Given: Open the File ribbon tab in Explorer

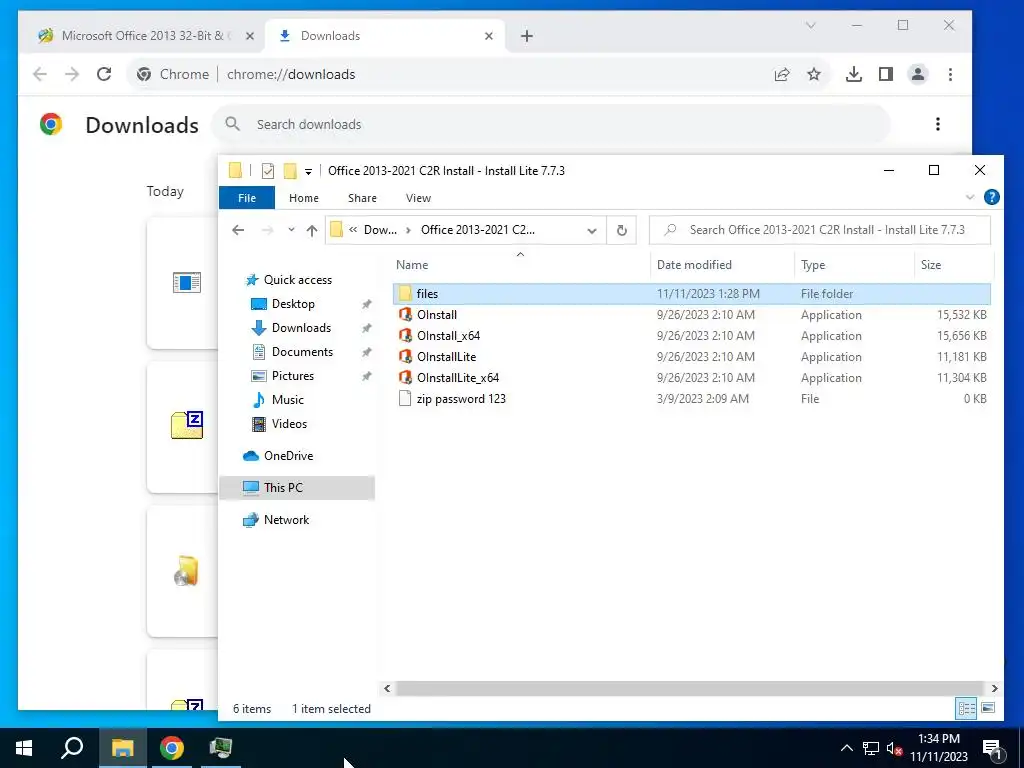Looking at the screenshot, I should click(x=247, y=198).
